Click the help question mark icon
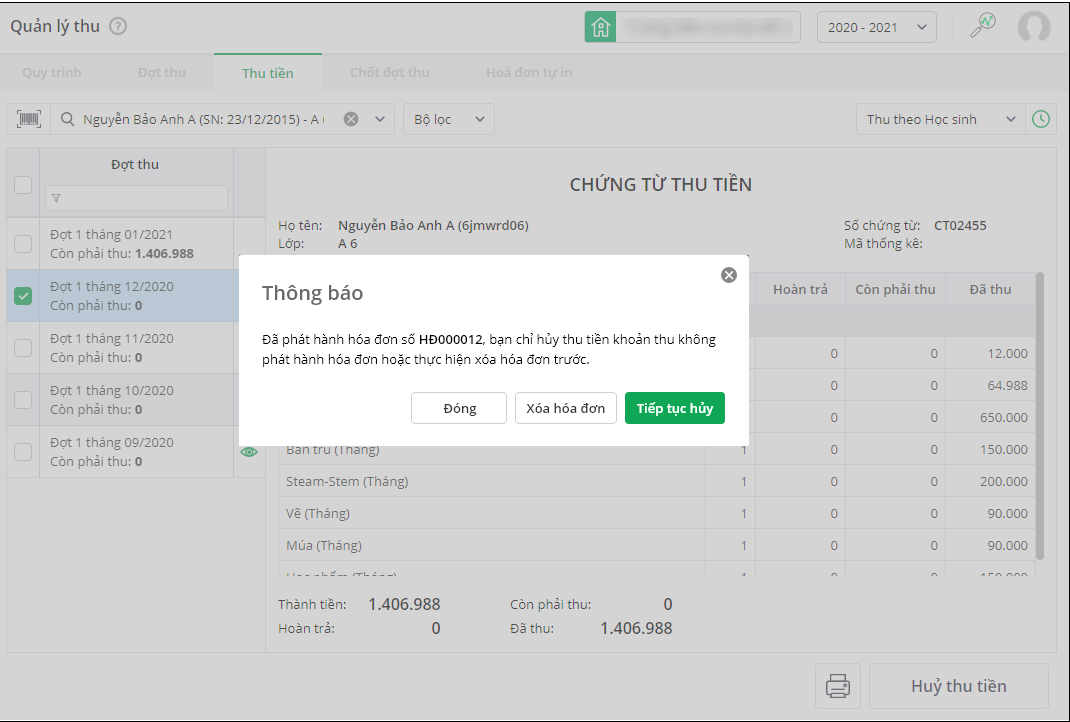The image size is (1070, 722). pyautogui.click(x=118, y=27)
